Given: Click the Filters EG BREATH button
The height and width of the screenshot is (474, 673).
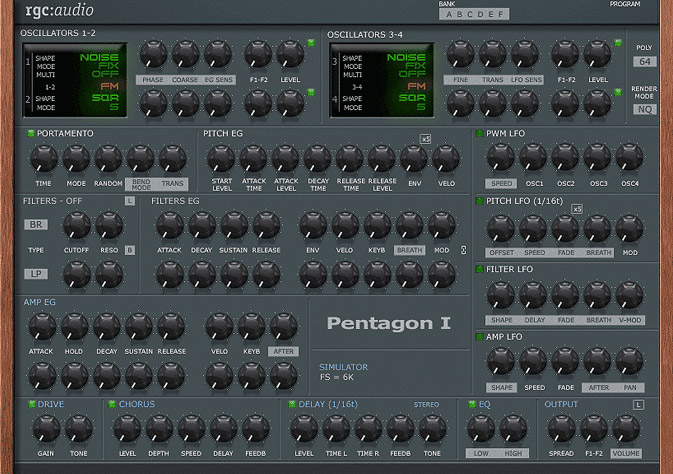Looking at the screenshot, I should (408, 250).
